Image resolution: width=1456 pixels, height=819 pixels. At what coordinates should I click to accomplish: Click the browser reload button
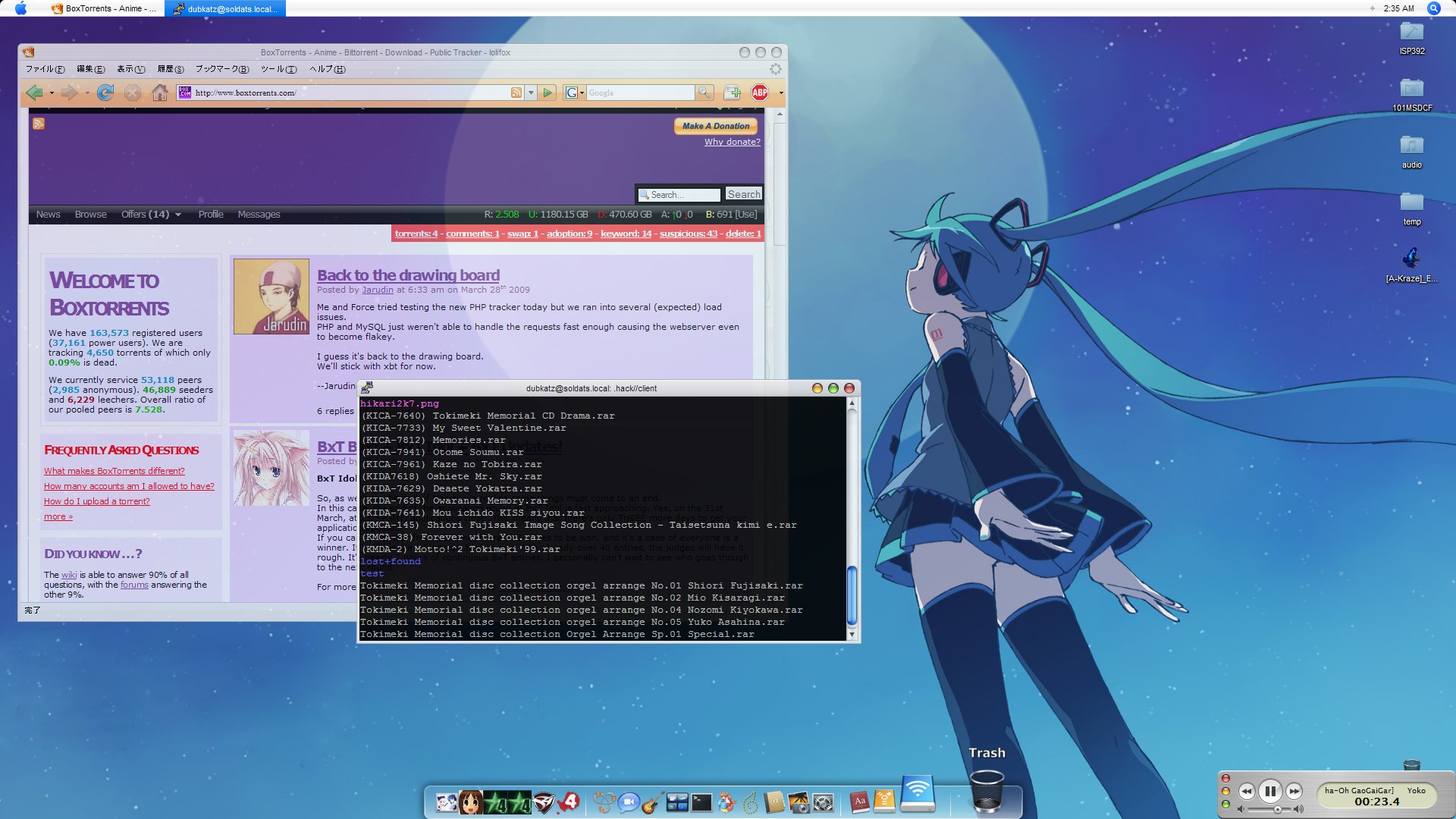[105, 93]
